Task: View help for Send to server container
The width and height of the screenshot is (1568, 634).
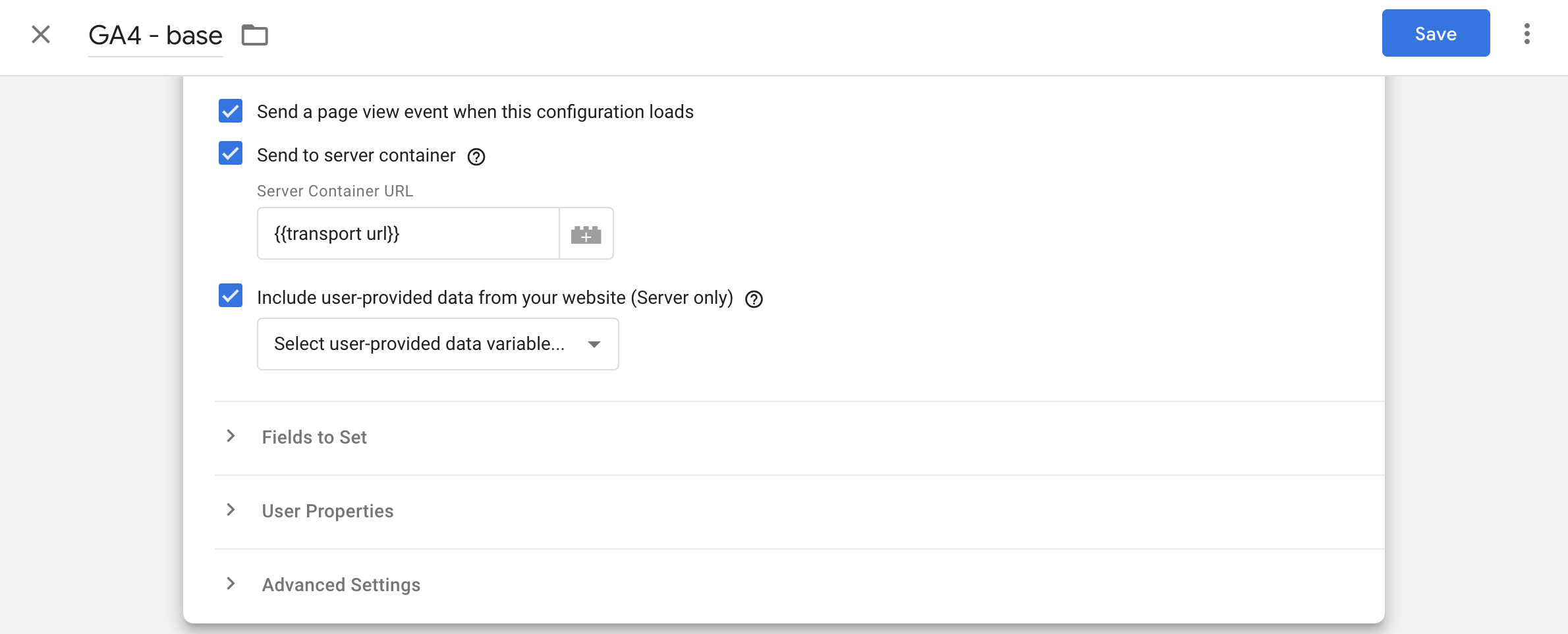Action: (x=478, y=156)
